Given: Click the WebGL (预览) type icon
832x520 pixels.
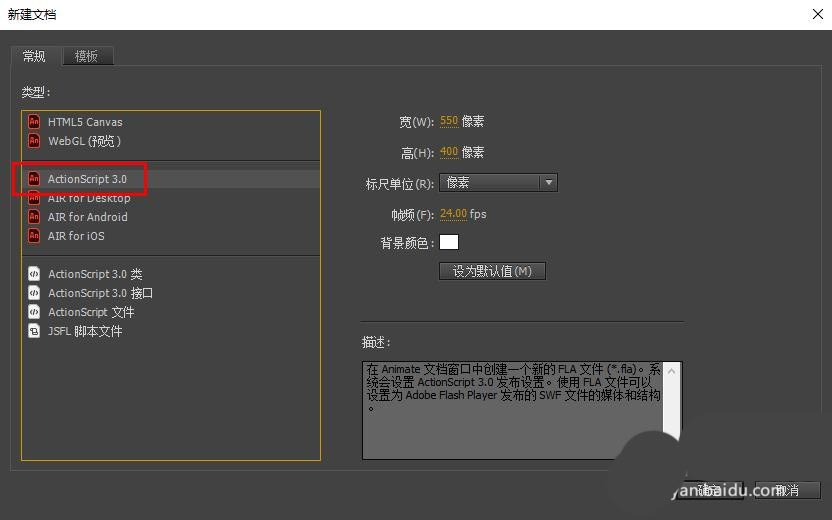Looking at the screenshot, I should pos(34,141).
